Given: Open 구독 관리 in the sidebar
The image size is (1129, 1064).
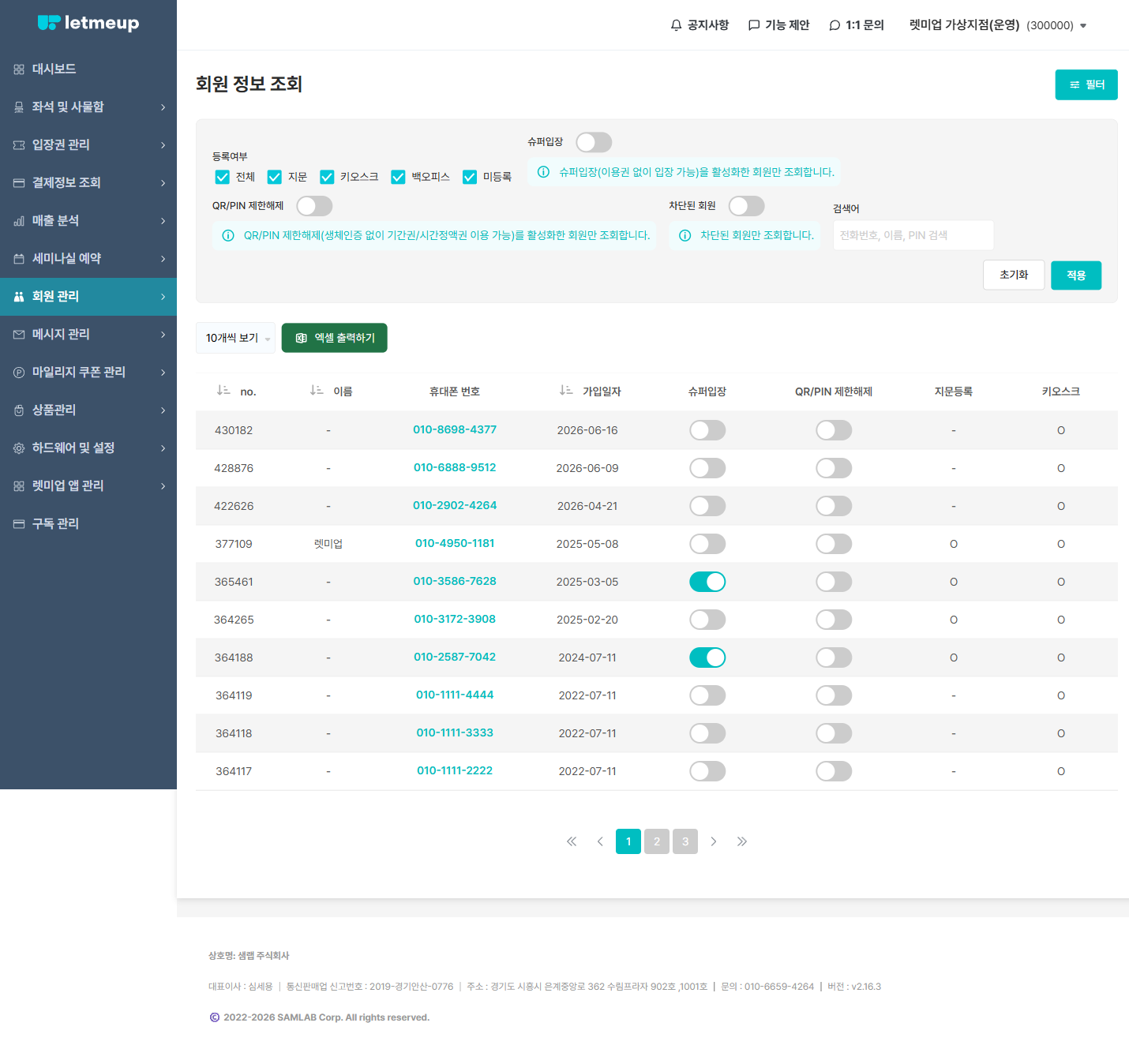Looking at the screenshot, I should (88, 524).
